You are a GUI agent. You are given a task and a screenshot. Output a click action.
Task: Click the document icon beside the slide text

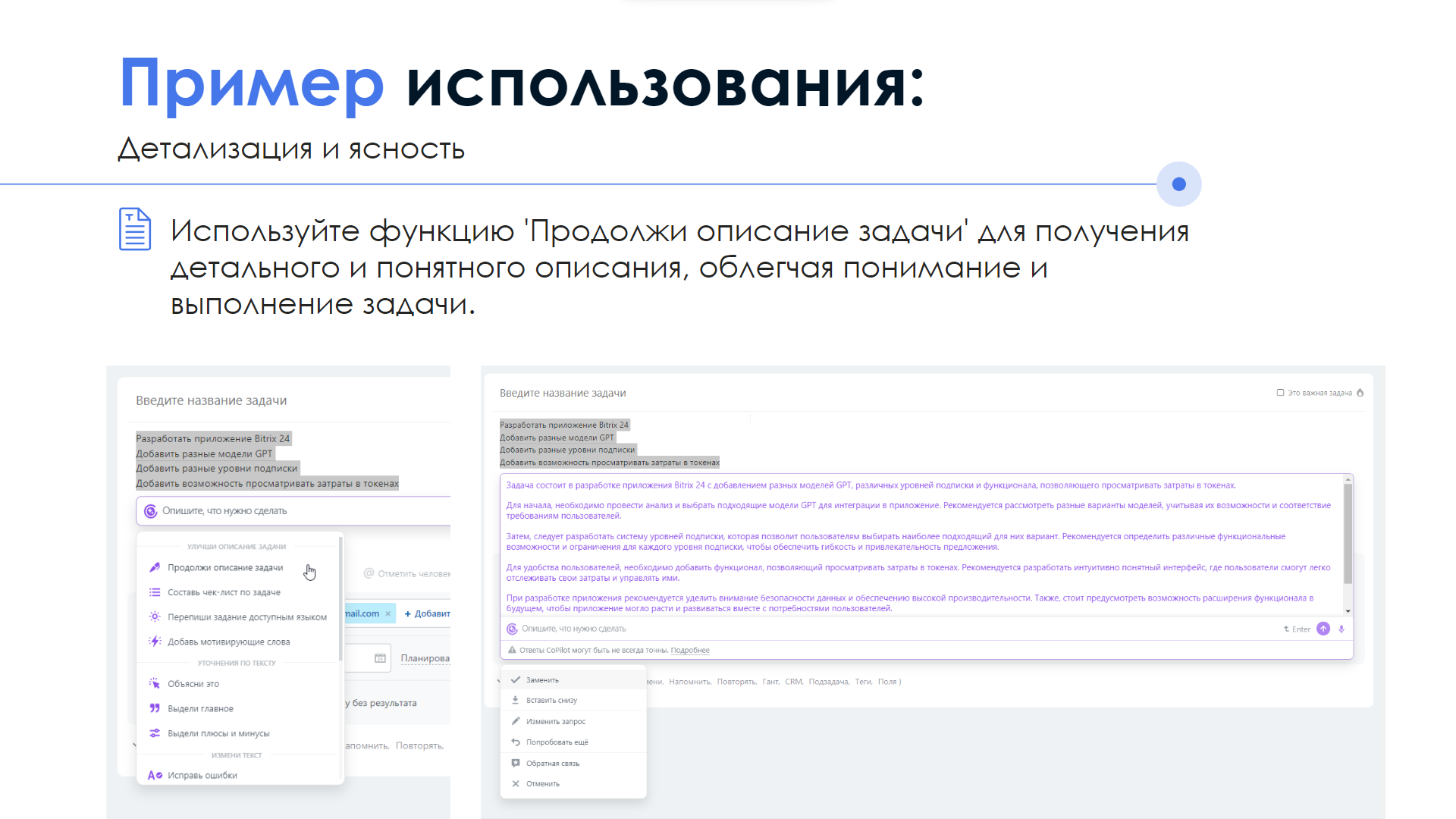(x=135, y=229)
